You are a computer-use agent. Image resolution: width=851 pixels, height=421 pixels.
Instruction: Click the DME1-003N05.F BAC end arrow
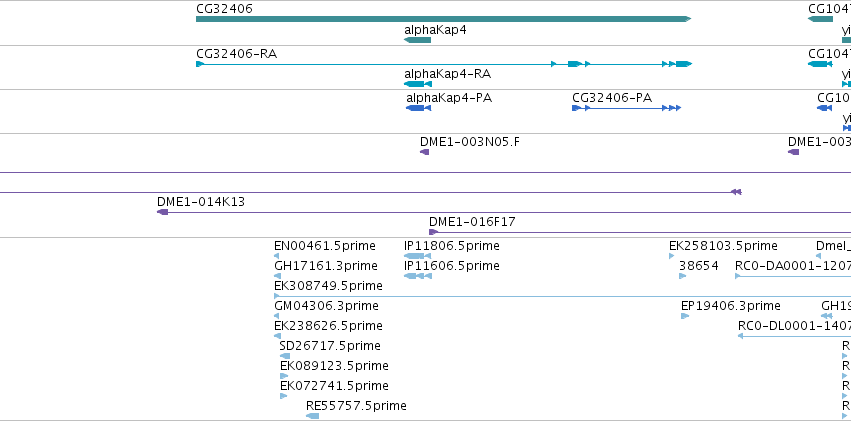click(x=425, y=152)
